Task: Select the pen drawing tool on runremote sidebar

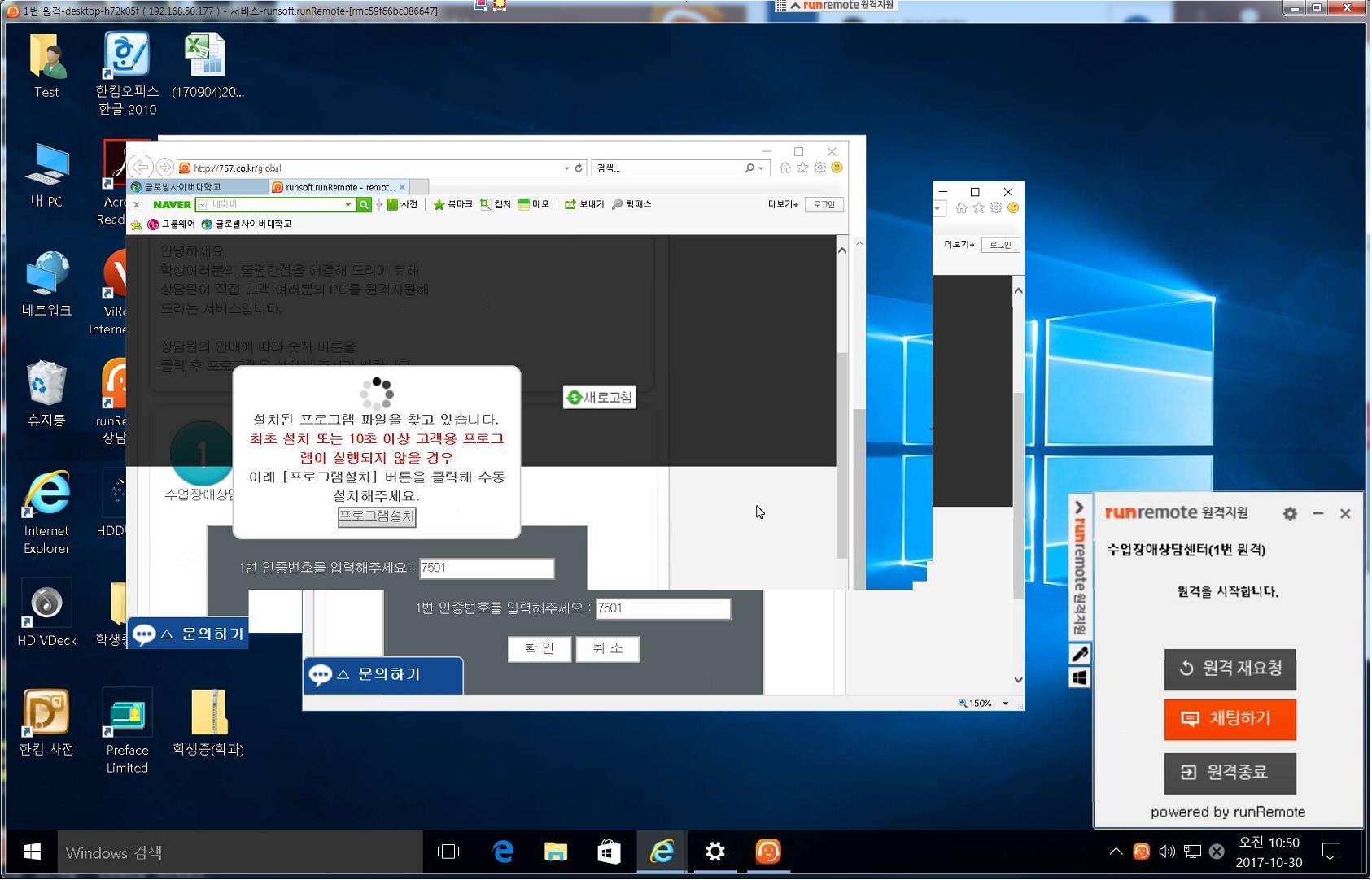Action: tap(1081, 655)
